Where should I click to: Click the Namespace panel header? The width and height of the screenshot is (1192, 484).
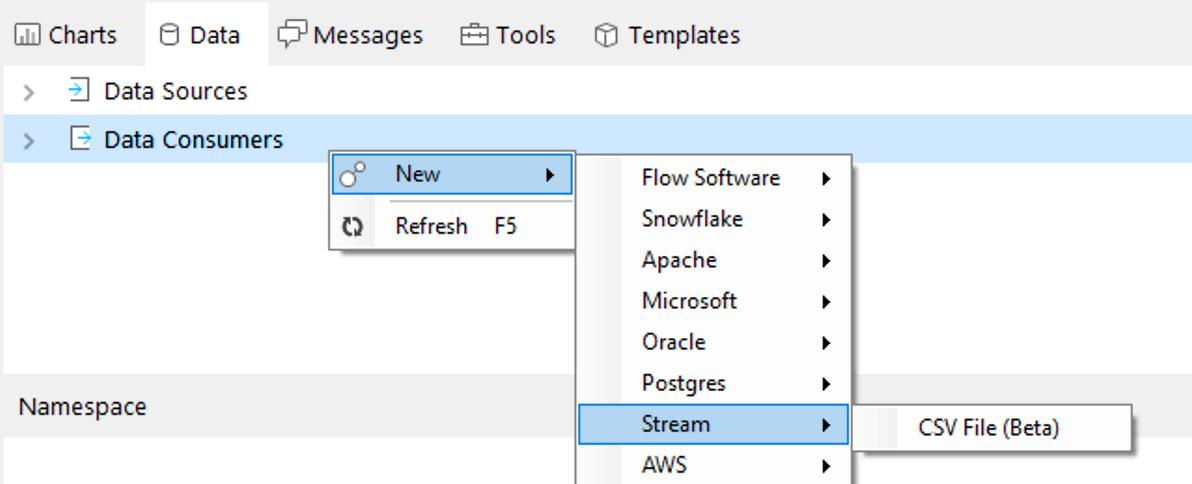(82, 406)
